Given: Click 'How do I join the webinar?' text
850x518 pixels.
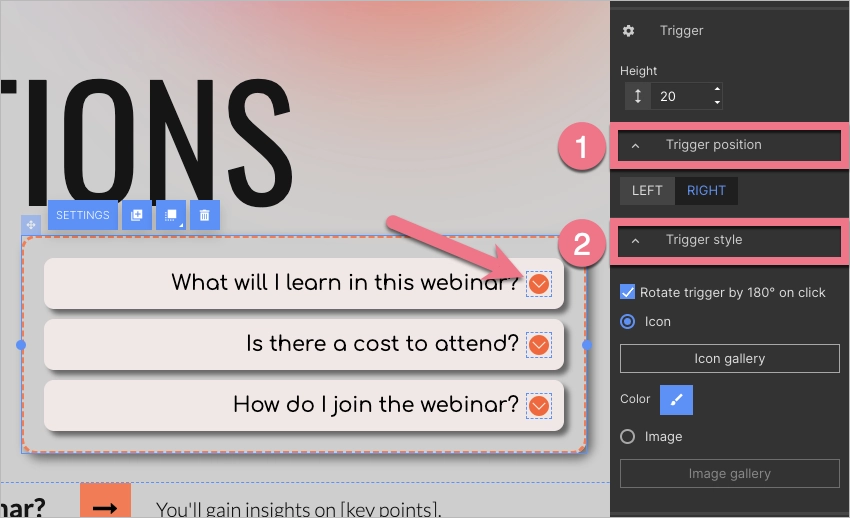Looking at the screenshot, I should pyautogui.click(x=376, y=405).
